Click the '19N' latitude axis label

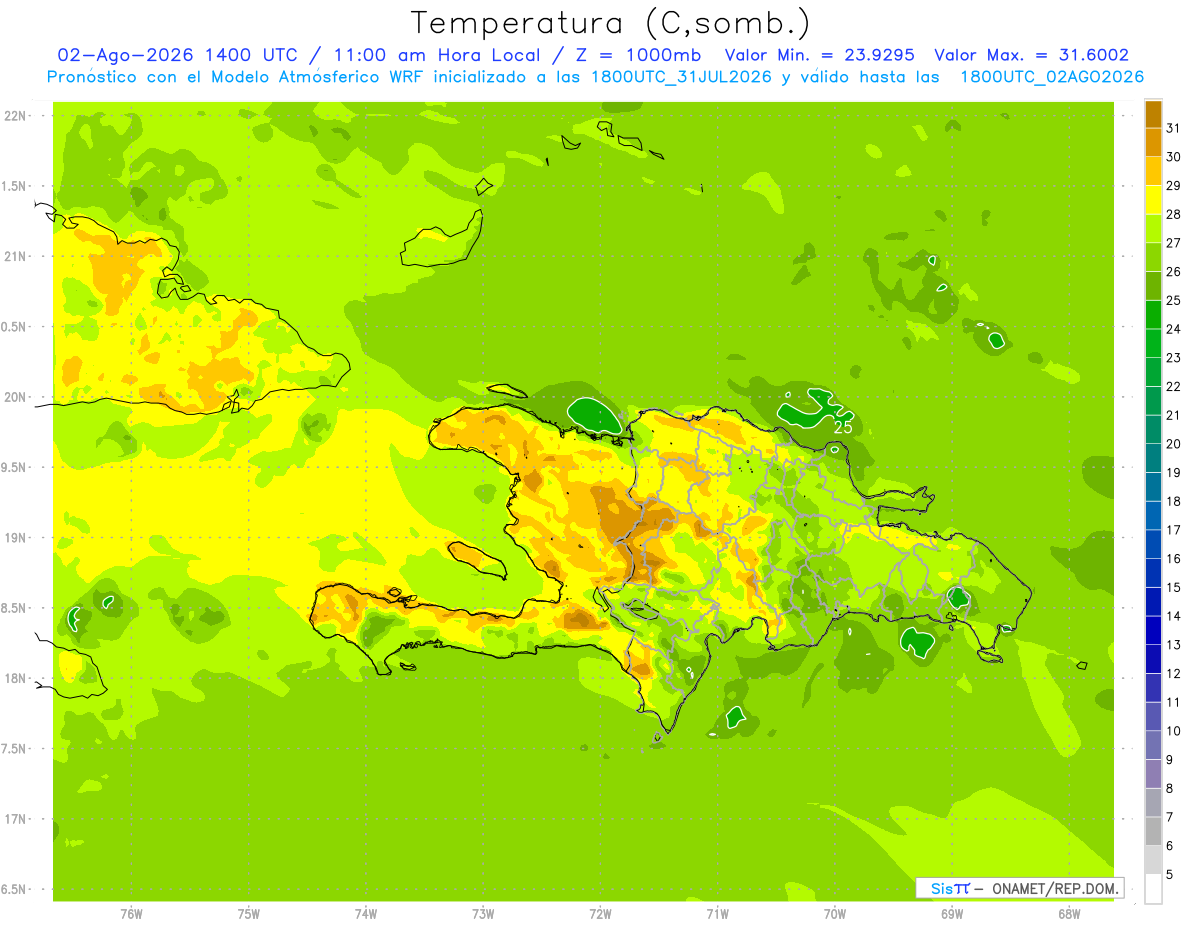coord(16,538)
